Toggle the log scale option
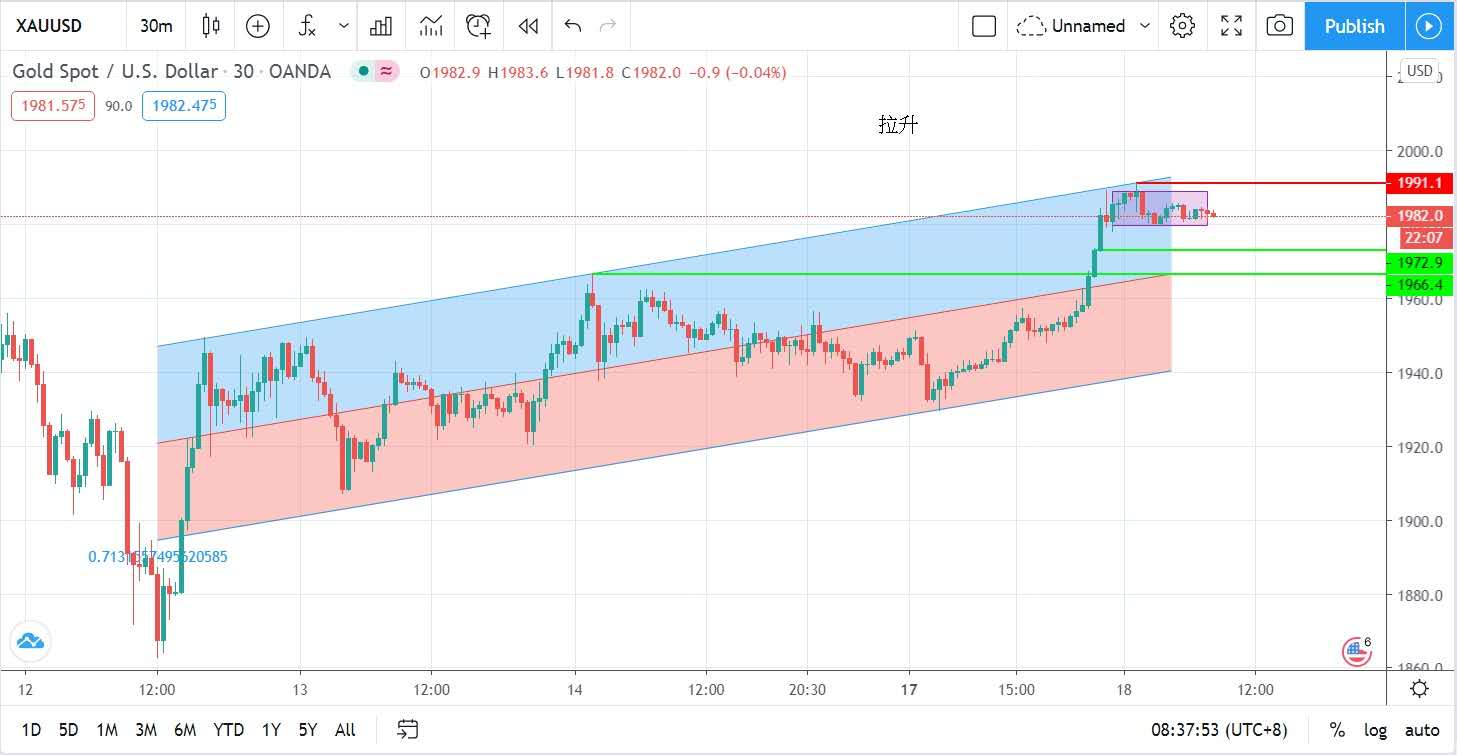 tap(1375, 730)
